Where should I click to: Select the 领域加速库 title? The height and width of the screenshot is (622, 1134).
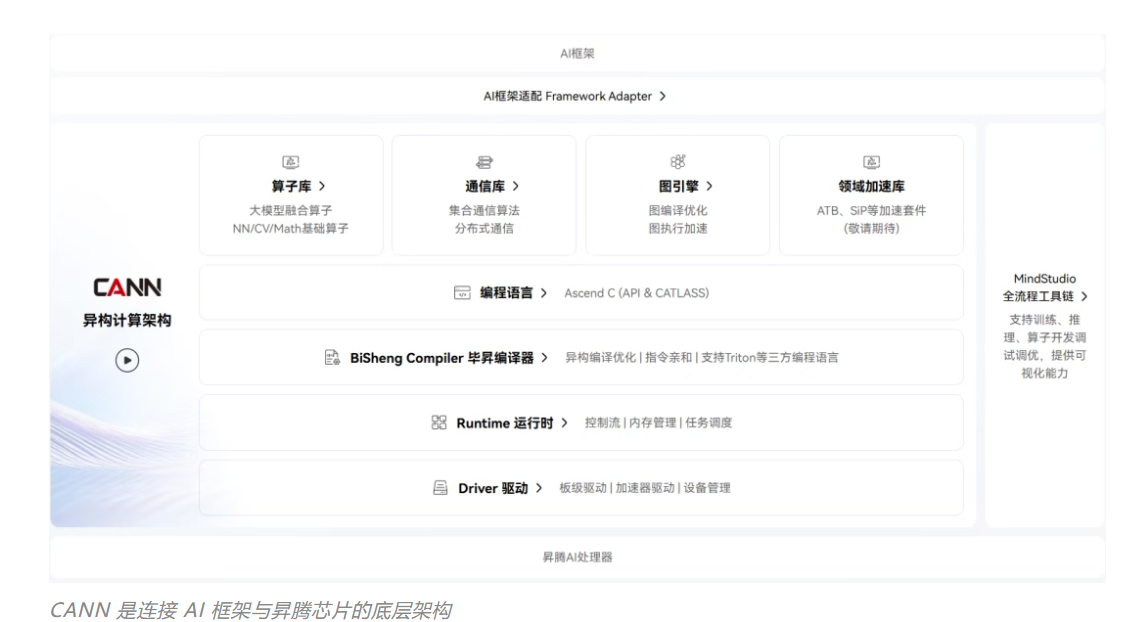[x=871, y=187]
